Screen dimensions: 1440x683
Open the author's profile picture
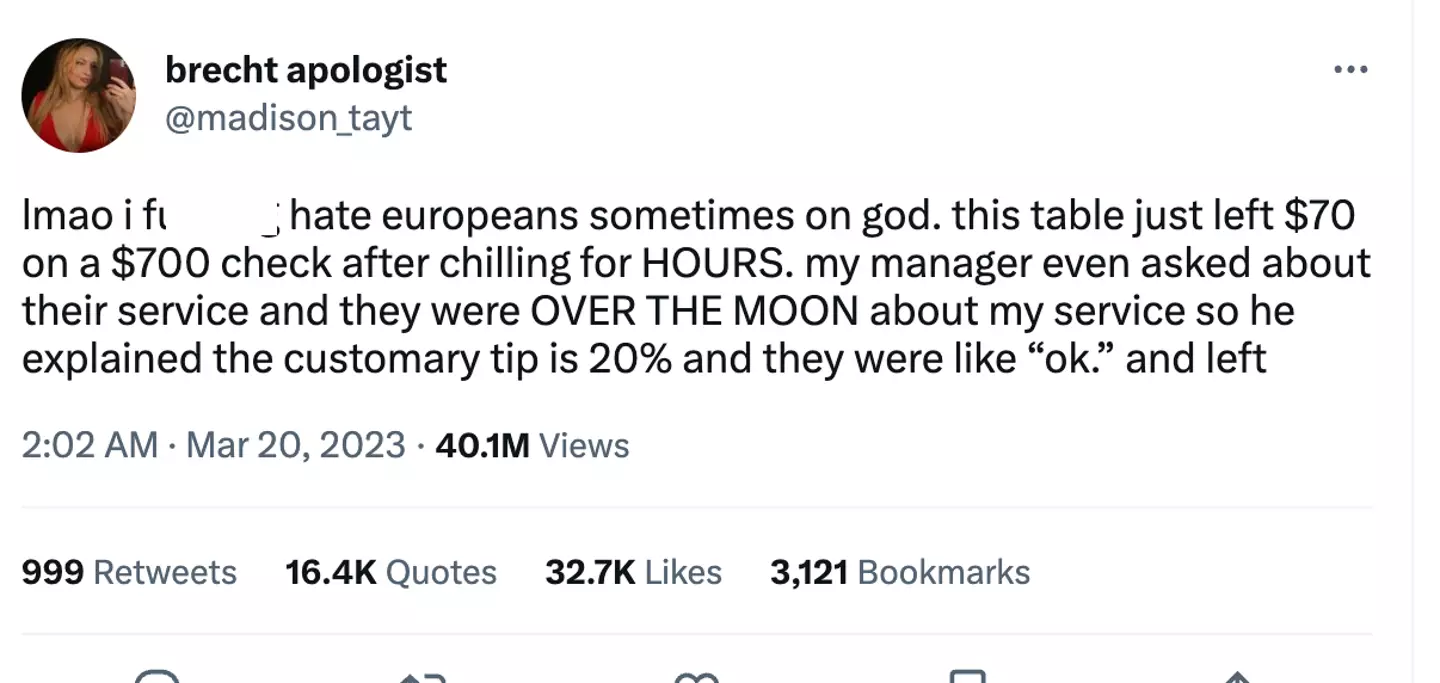click(78, 96)
